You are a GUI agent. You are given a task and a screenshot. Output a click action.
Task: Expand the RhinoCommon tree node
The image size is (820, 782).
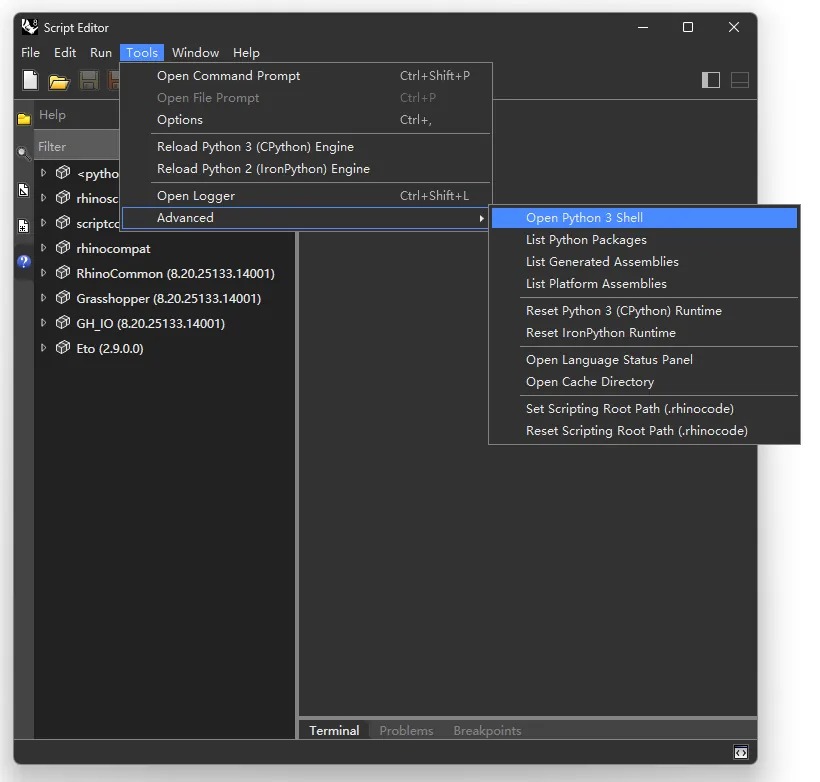pyautogui.click(x=44, y=273)
